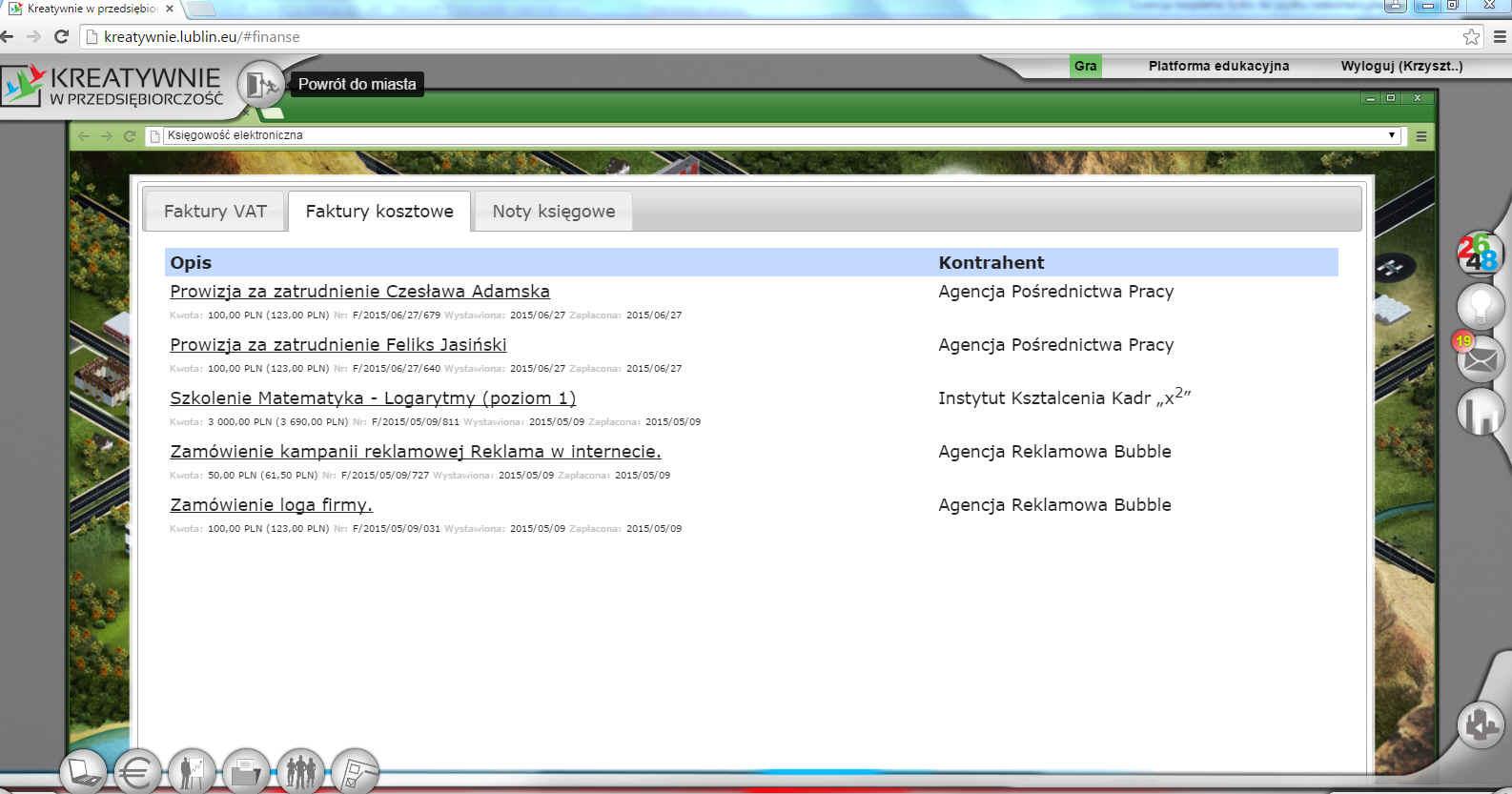Screen dimensions: 1512x794
Task: Click the in-game browser reload icon
Action: (x=130, y=136)
